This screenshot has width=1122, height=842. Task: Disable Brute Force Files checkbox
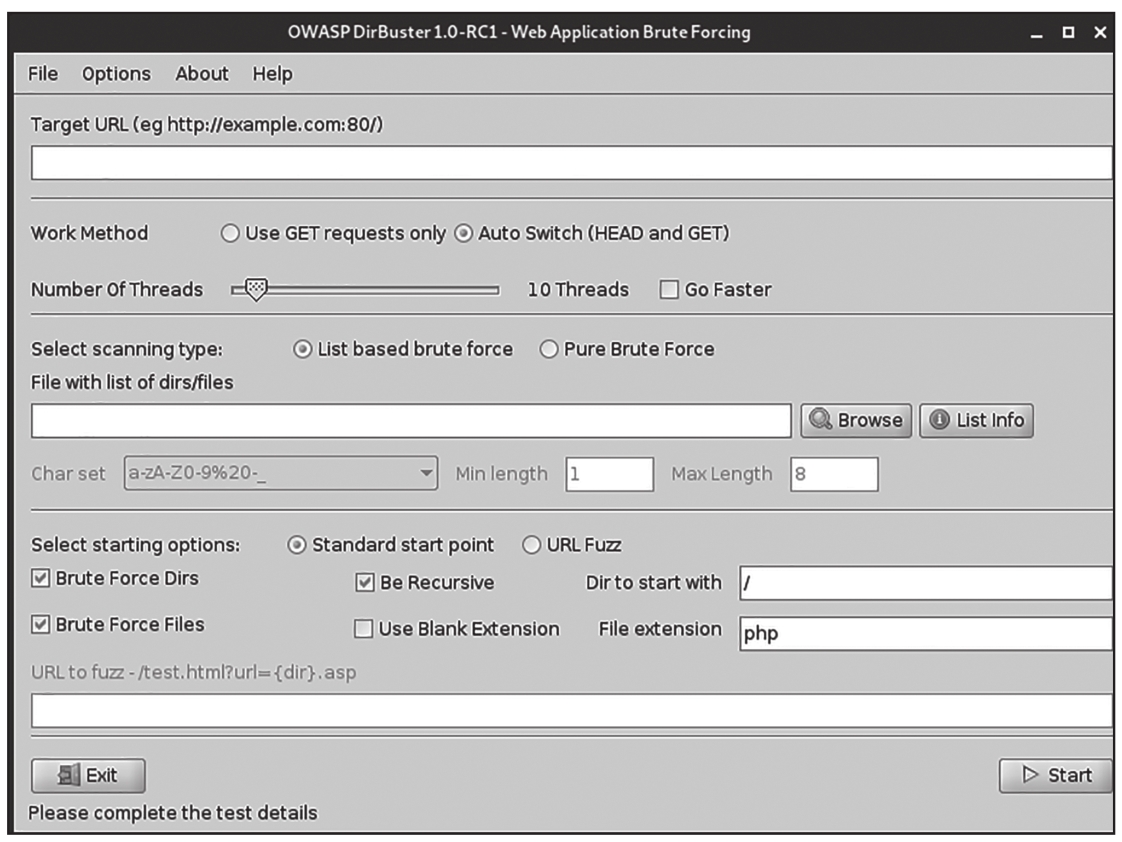(41, 625)
